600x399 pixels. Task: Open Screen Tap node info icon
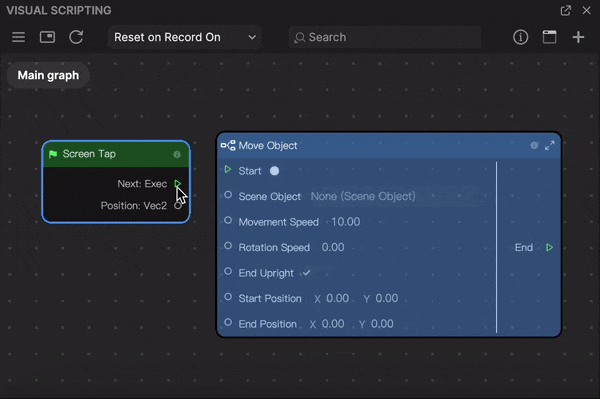coord(177,154)
